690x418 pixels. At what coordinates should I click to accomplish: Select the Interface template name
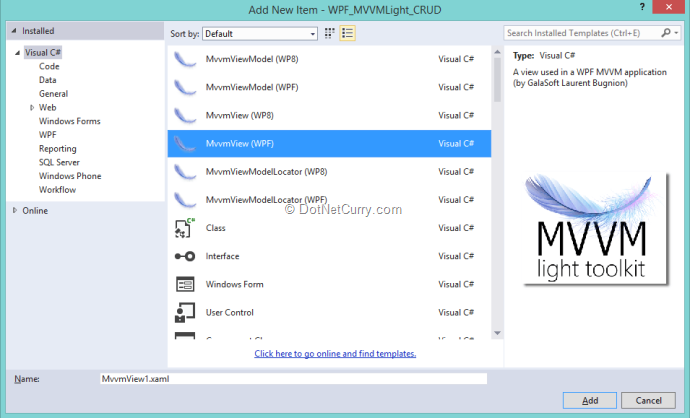[222, 256]
